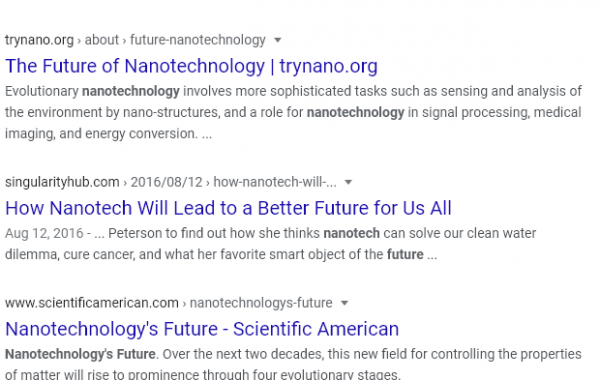Viewport: 600px width, 380px height.
Task: Click the bold 'future' word in singularityhub snippet
Action: [x=405, y=254]
